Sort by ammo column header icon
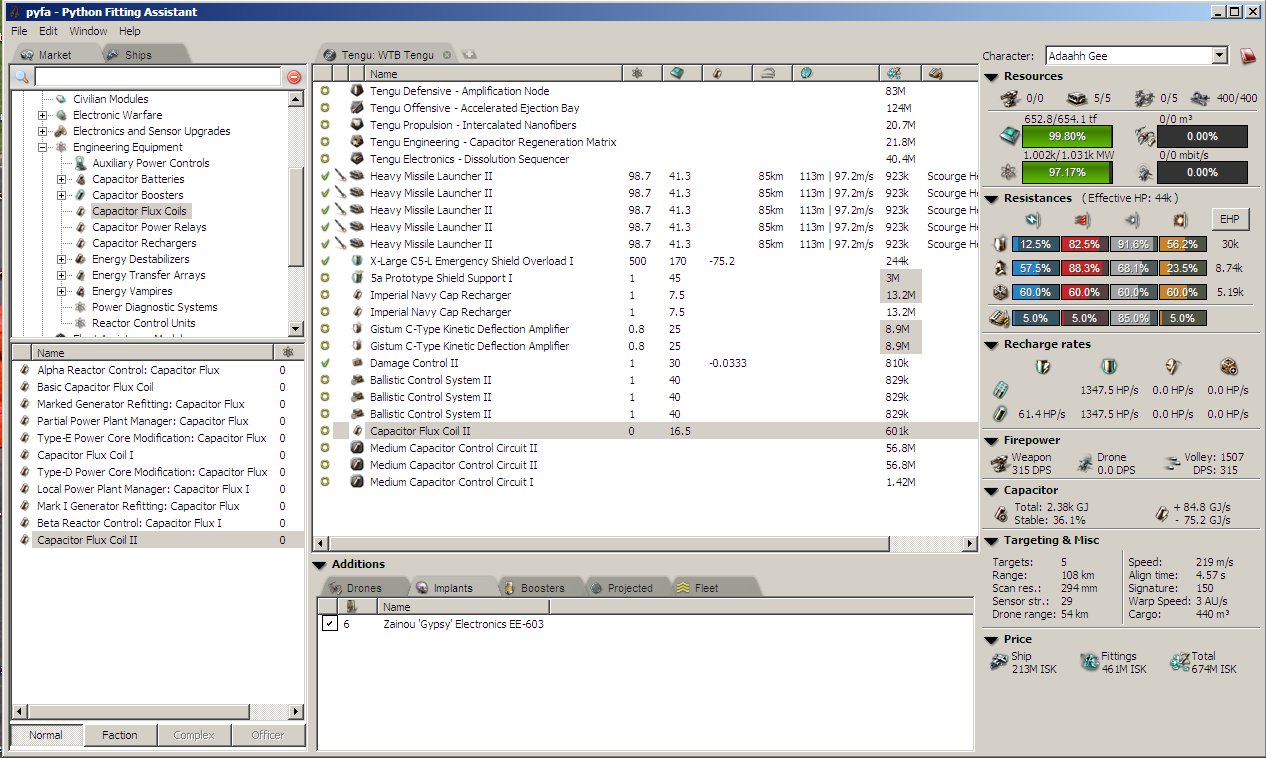1266x758 pixels. tap(936, 73)
